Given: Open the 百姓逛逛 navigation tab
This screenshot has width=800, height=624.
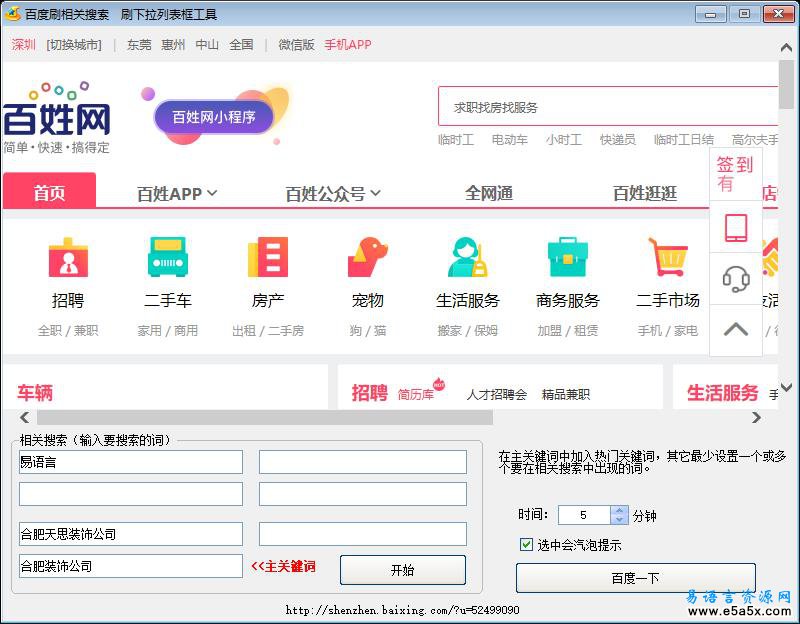Looking at the screenshot, I should point(645,193).
